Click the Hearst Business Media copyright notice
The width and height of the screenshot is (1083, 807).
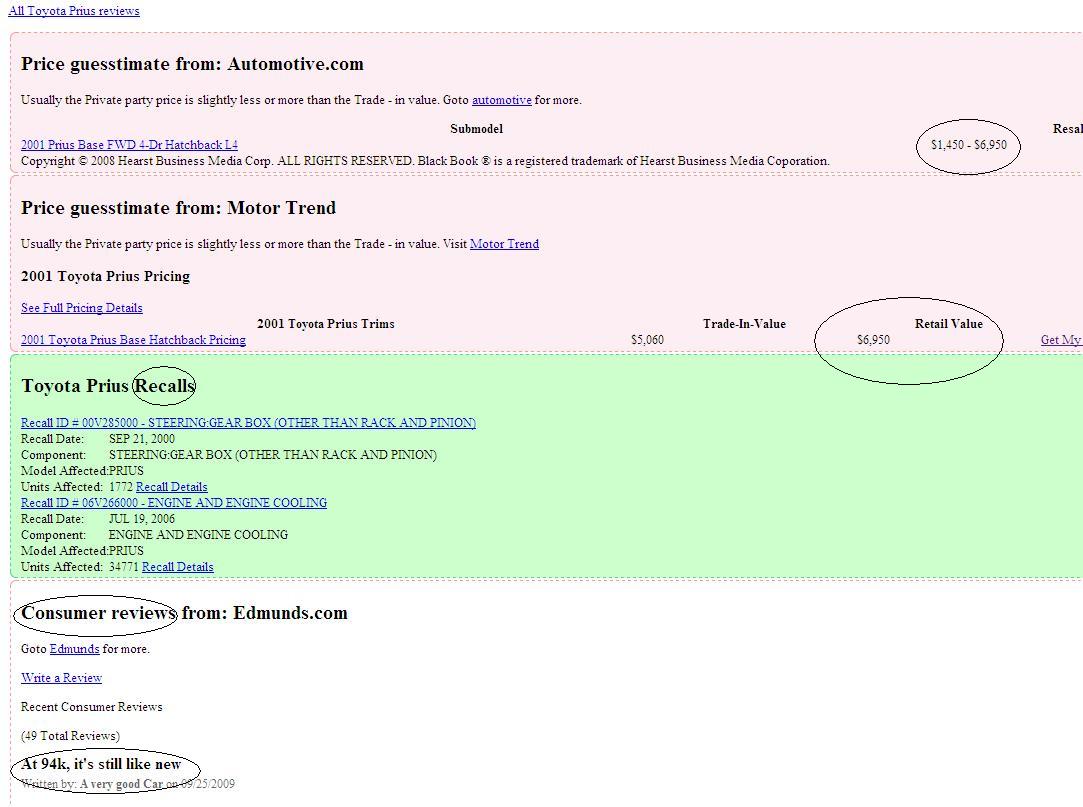click(425, 160)
